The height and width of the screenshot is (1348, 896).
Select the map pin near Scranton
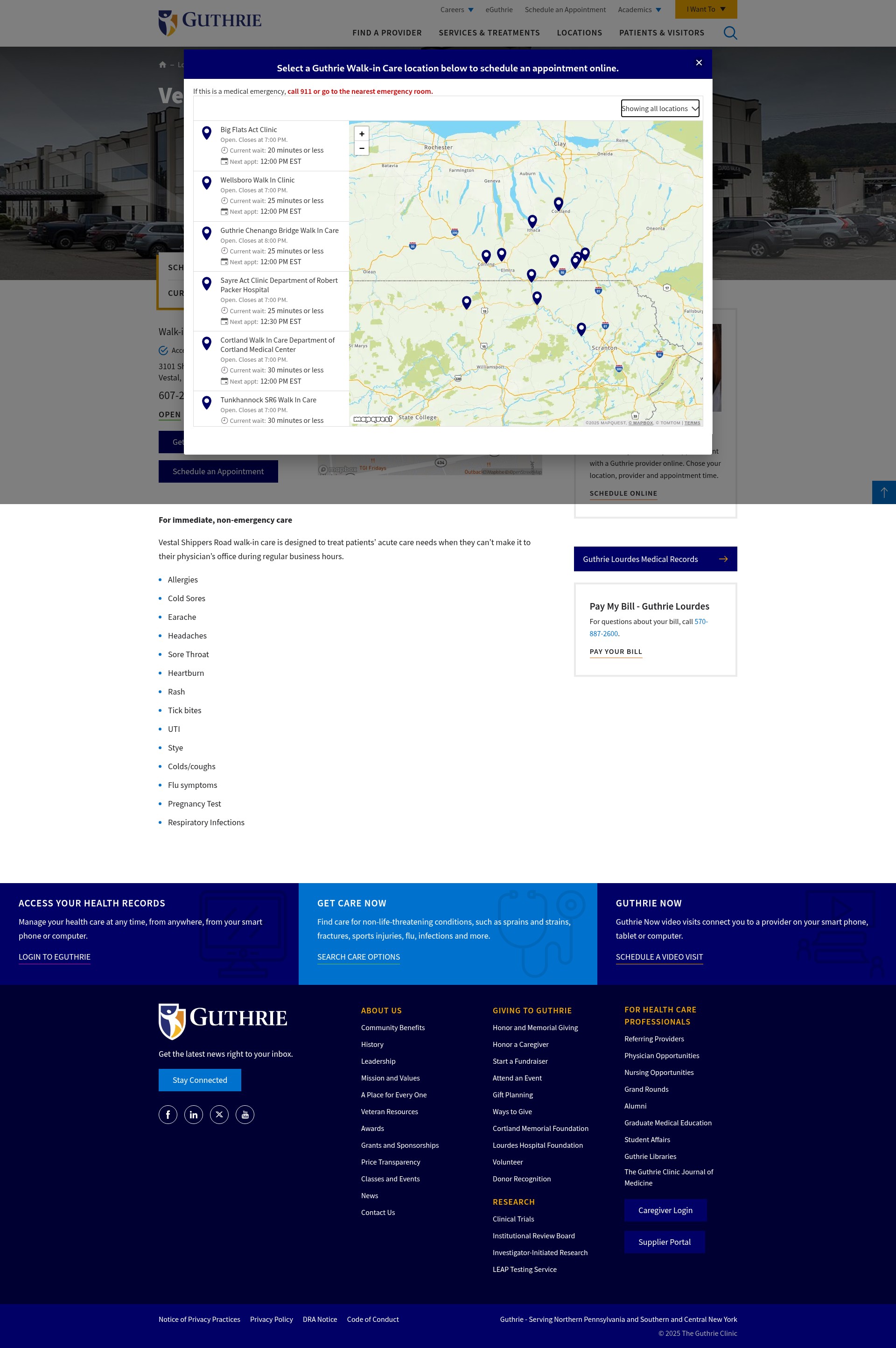coord(581,329)
